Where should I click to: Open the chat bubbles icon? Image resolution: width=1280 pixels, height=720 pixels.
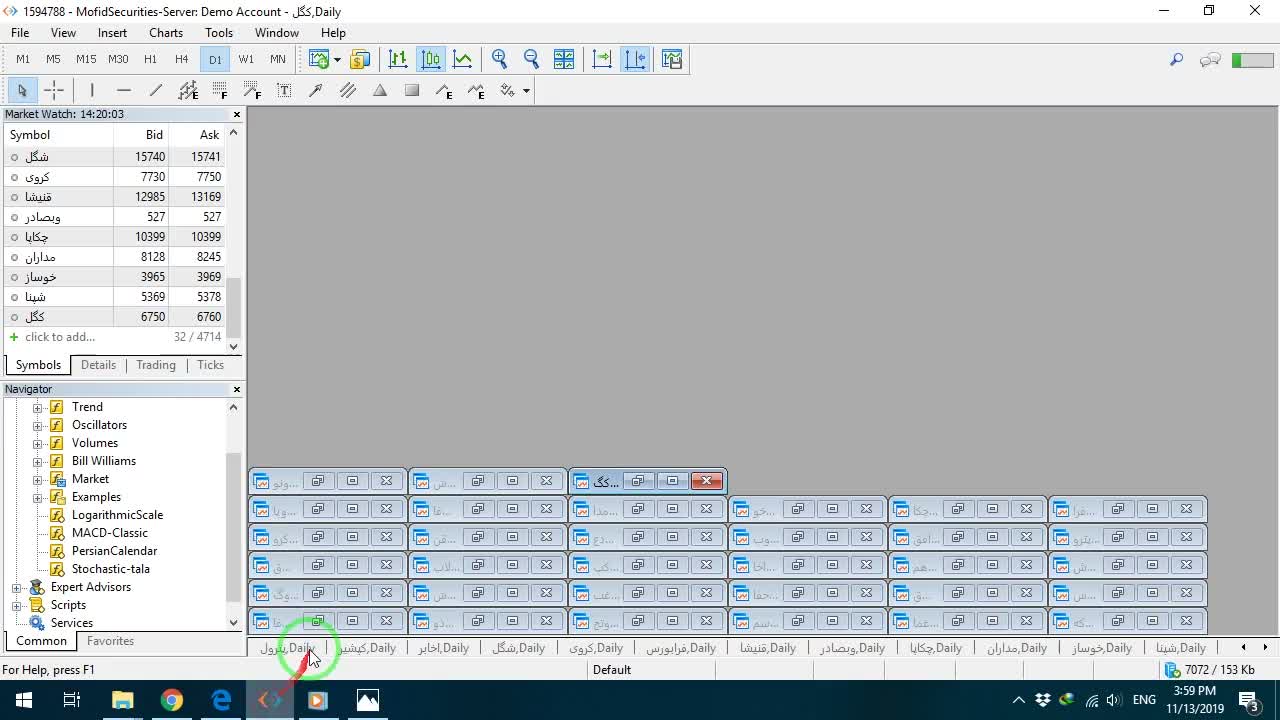tap(1210, 60)
